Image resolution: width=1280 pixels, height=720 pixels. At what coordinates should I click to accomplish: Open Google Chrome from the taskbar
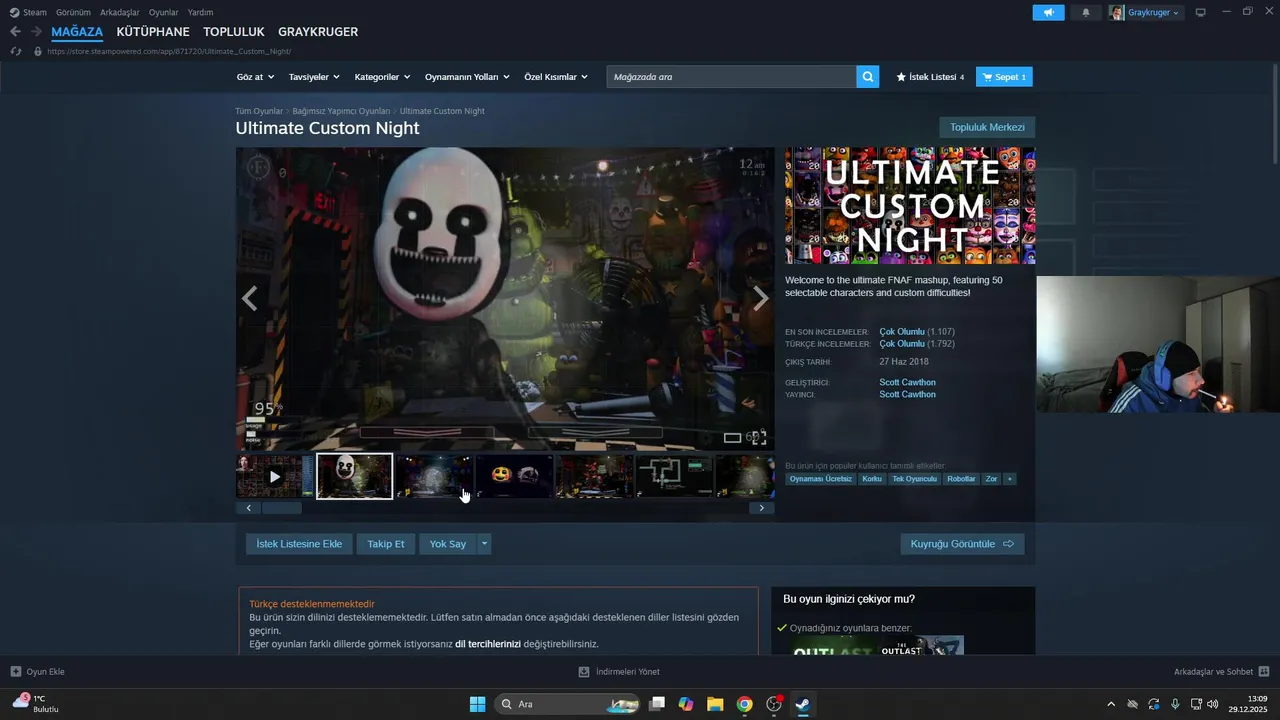click(x=744, y=704)
